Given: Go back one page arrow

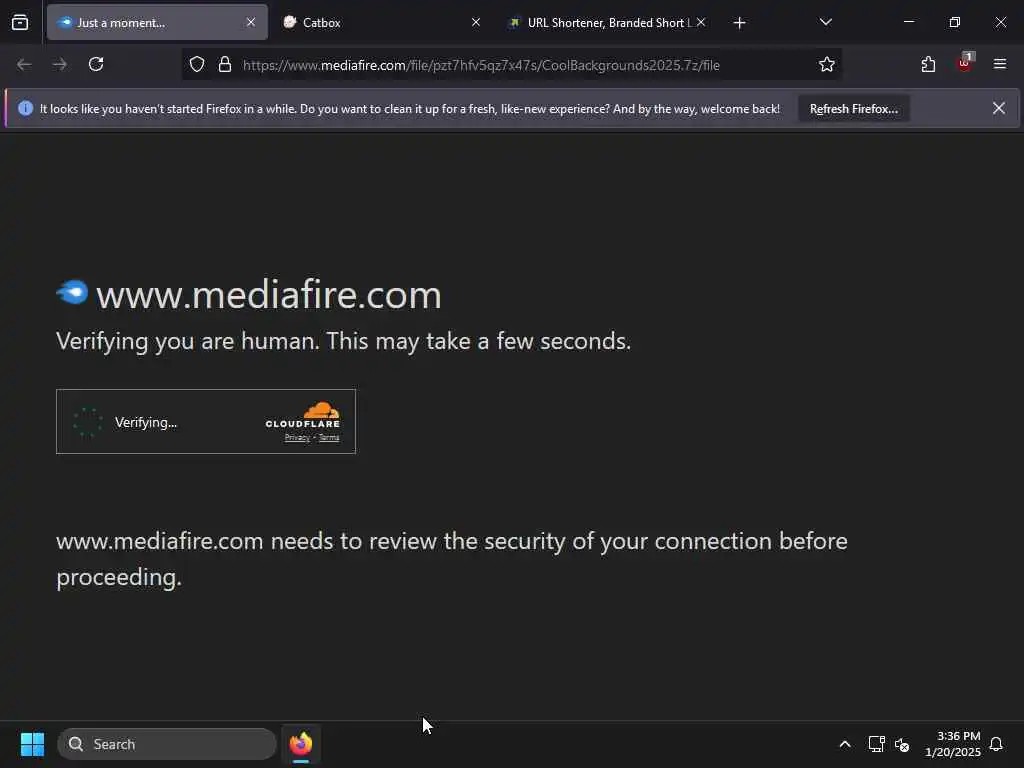Looking at the screenshot, I should tap(24, 65).
